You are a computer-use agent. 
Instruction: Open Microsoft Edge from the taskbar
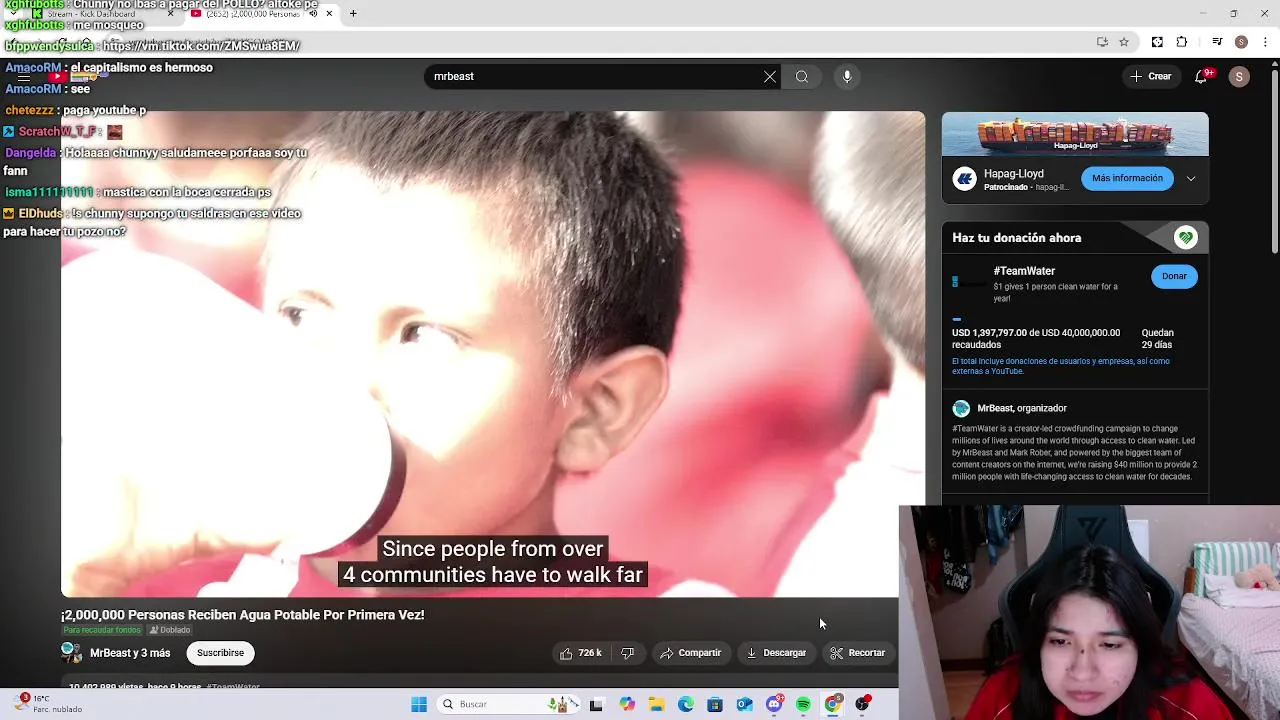[x=686, y=704]
